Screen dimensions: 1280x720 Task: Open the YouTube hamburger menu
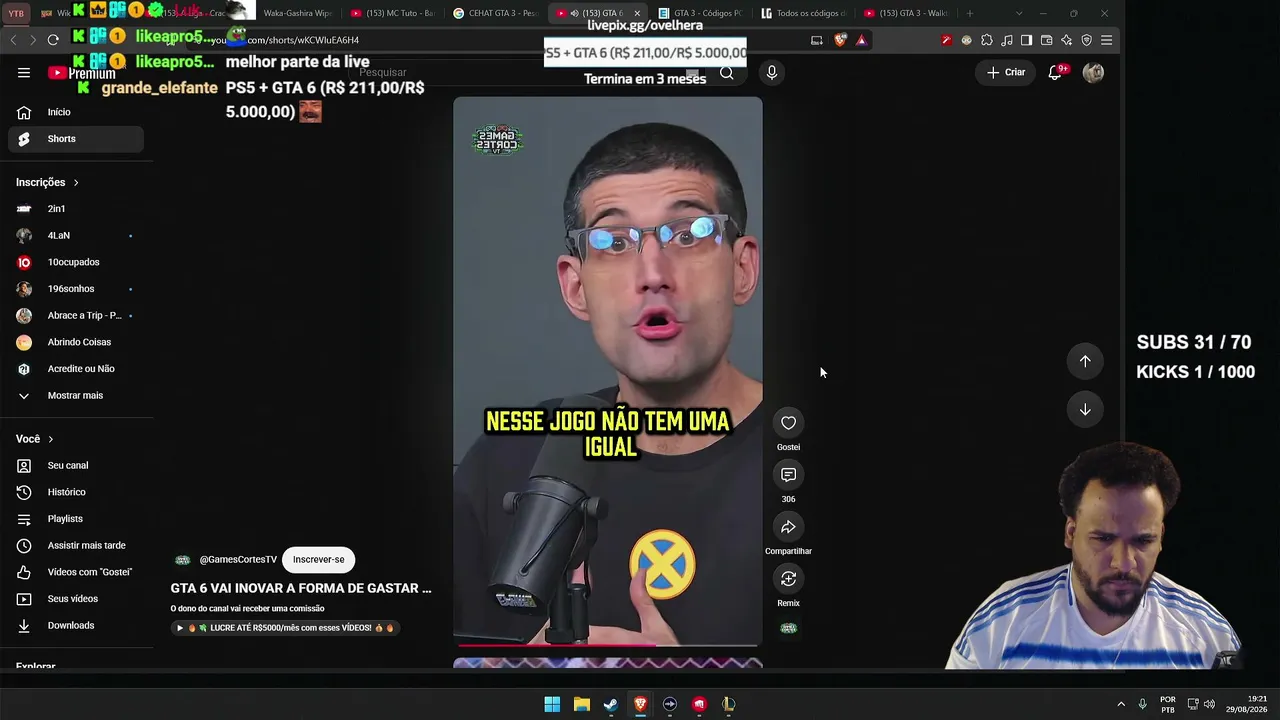pyautogui.click(x=24, y=73)
